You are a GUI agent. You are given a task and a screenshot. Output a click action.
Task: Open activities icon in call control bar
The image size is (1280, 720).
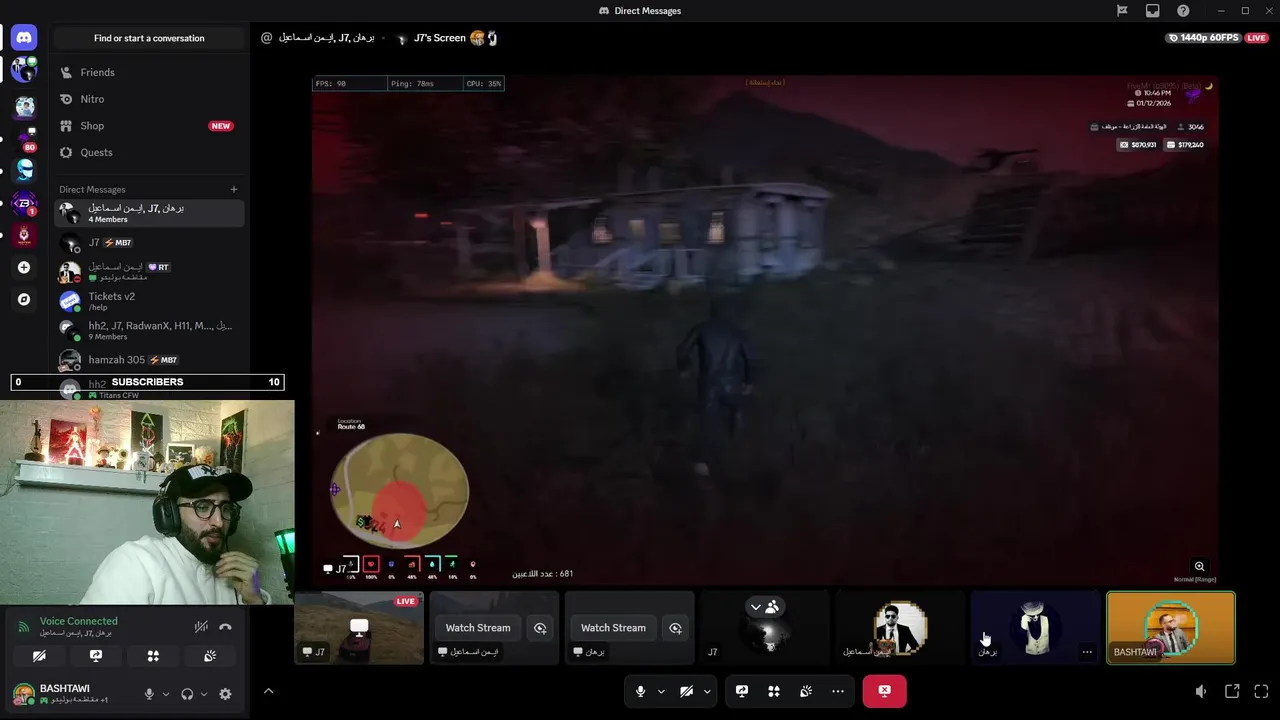(x=774, y=691)
